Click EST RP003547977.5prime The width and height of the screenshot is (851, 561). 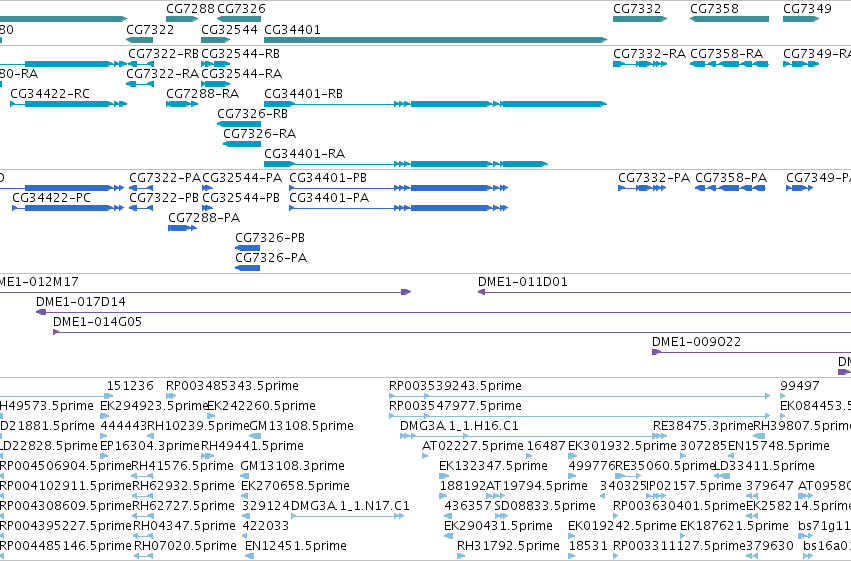click(580, 416)
